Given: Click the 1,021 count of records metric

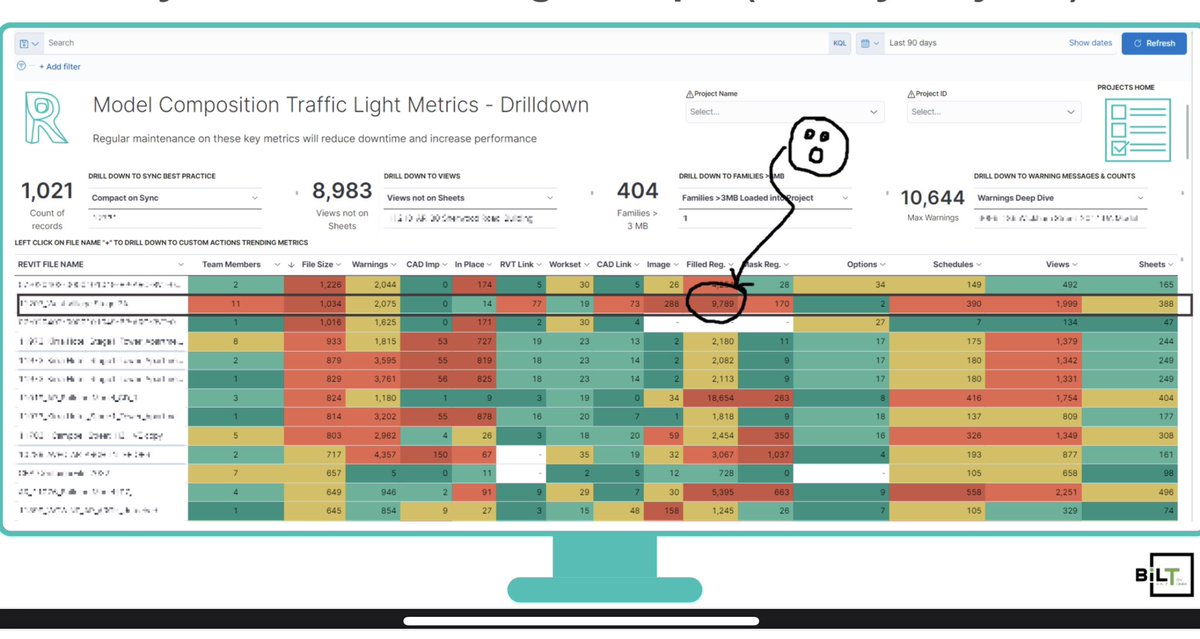Looking at the screenshot, I should pyautogui.click(x=47, y=191).
